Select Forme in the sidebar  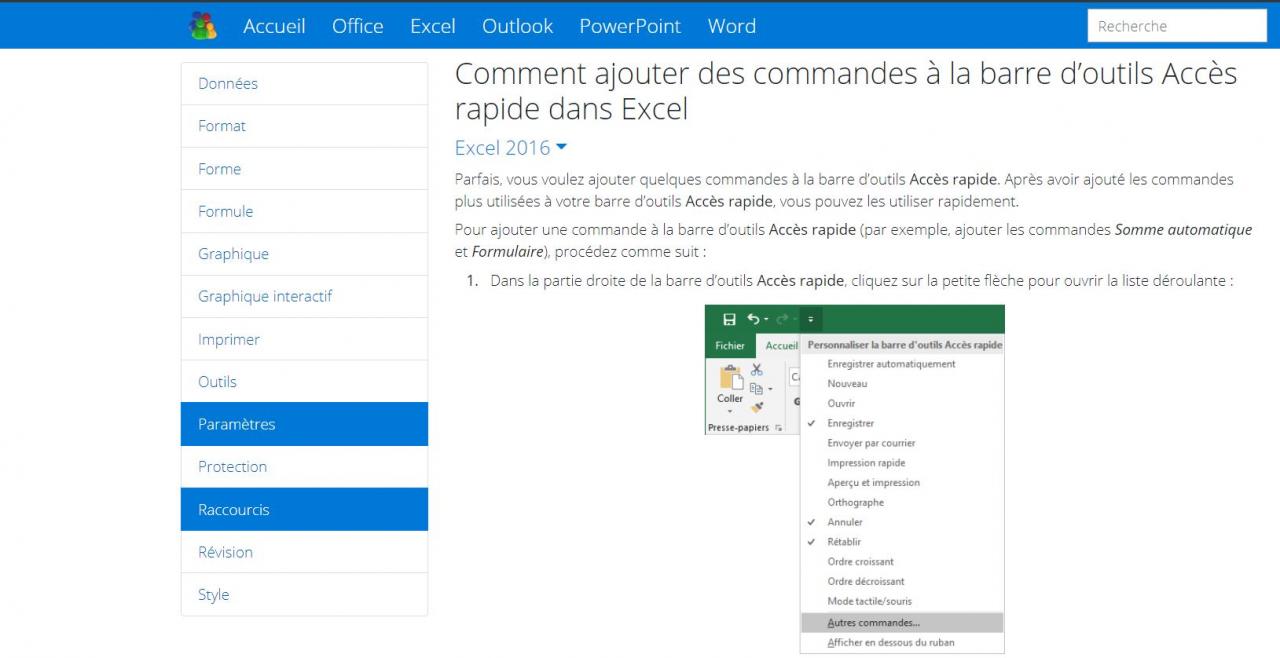click(x=304, y=169)
